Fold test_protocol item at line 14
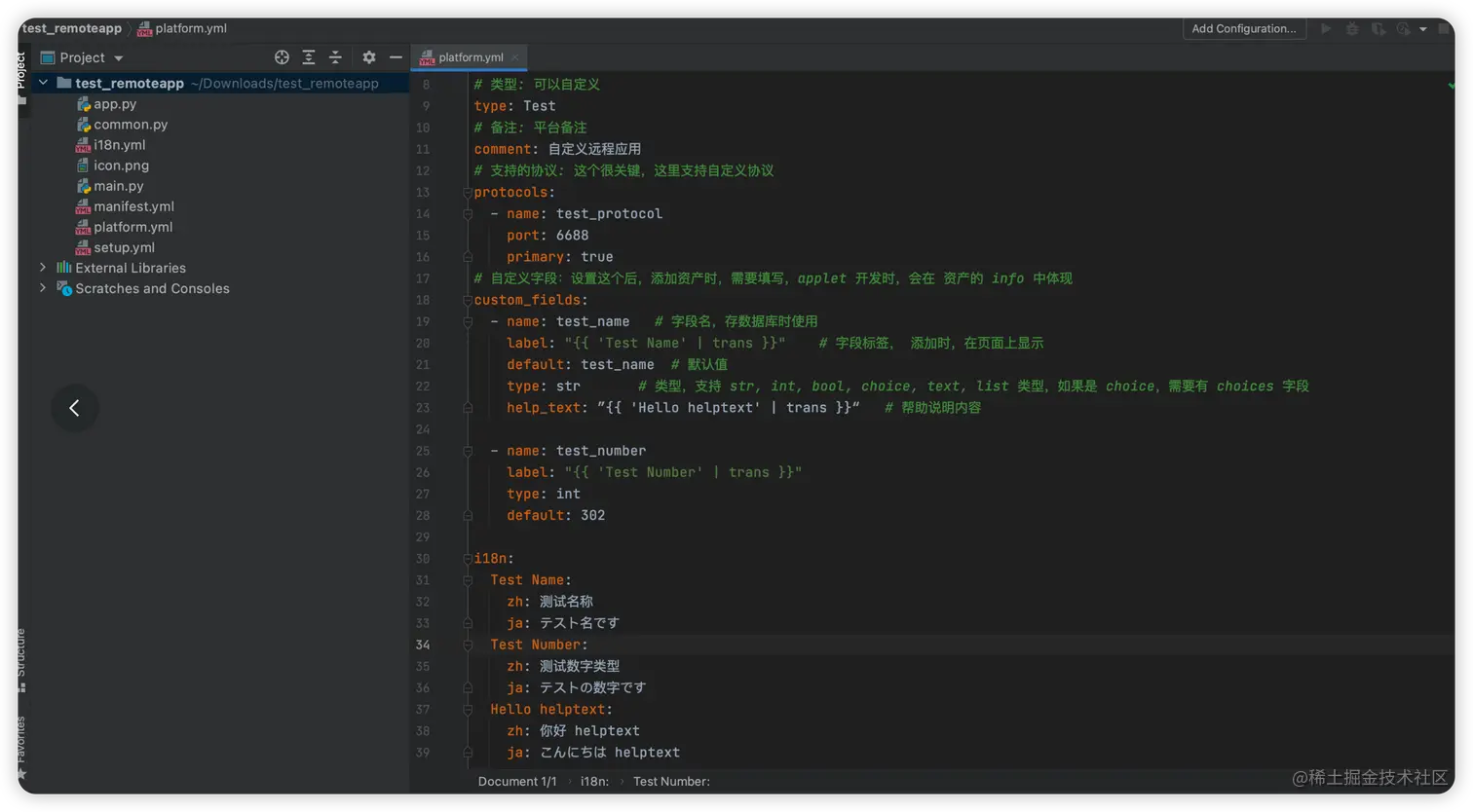The height and width of the screenshot is (812, 1473). [x=468, y=214]
